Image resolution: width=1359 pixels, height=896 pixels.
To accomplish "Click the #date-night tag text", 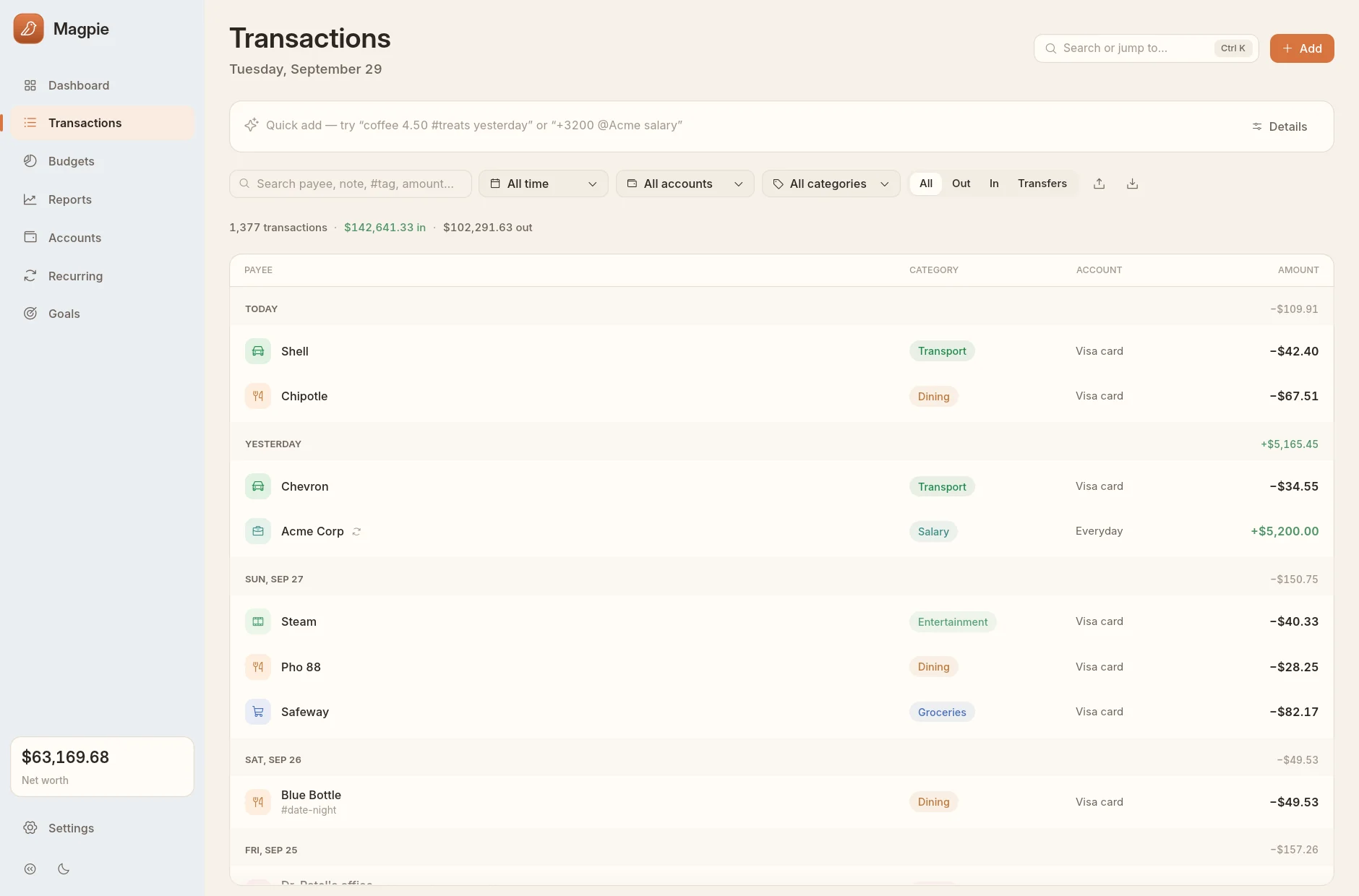I will tap(309, 811).
